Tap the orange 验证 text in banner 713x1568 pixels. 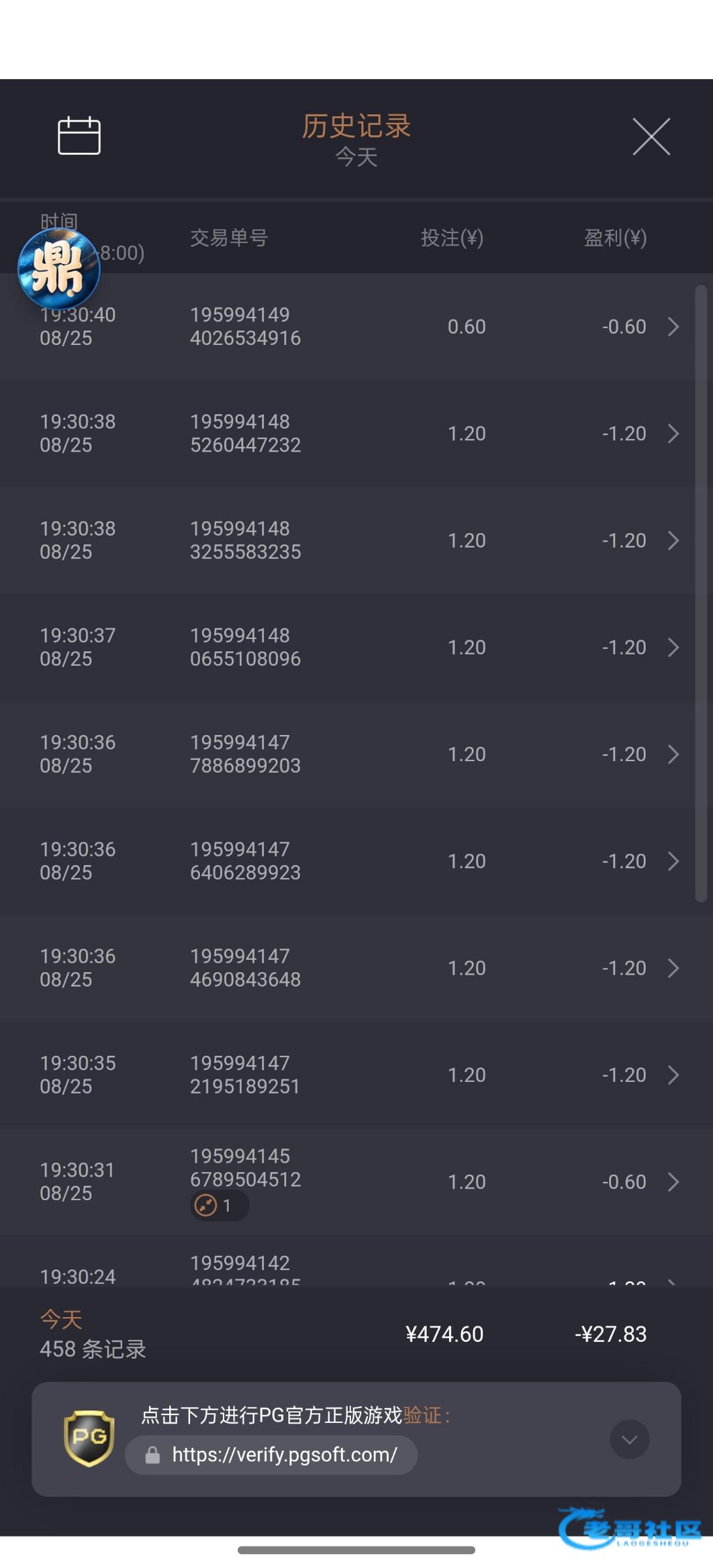click(x=422, y=1415)
